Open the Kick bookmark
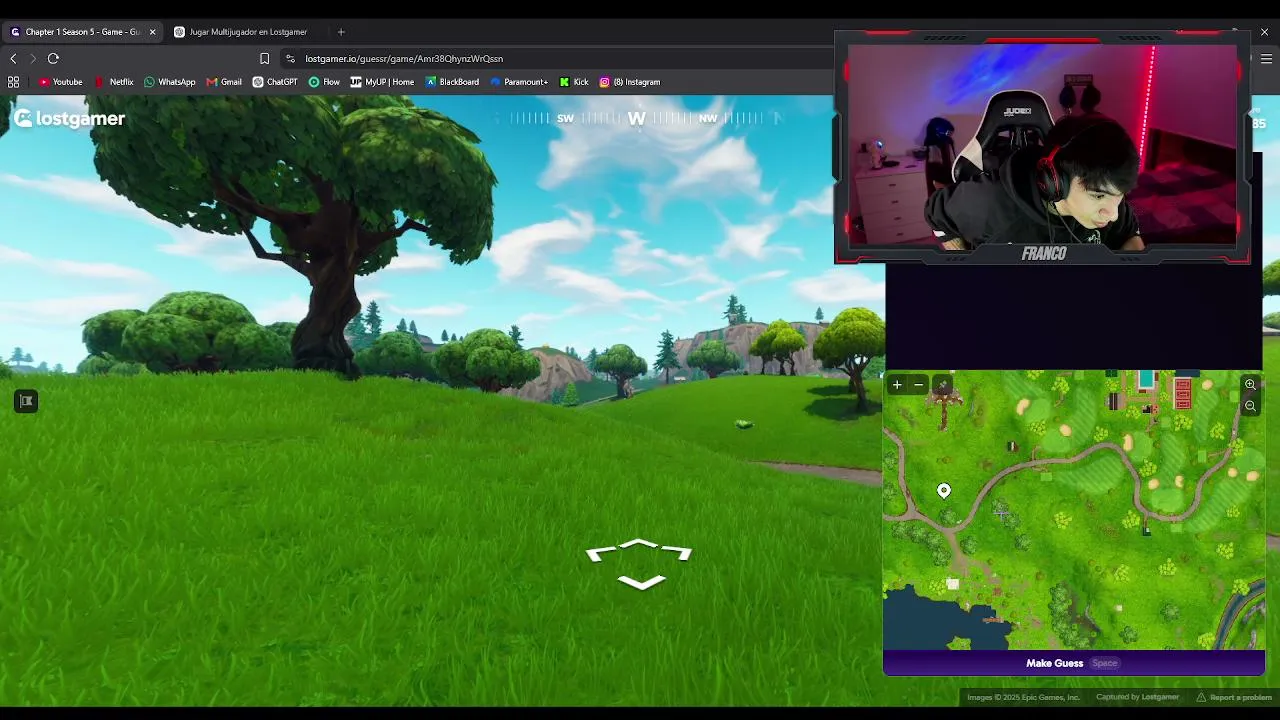This screenshot has width=1280, height=720. coord(574,82)
